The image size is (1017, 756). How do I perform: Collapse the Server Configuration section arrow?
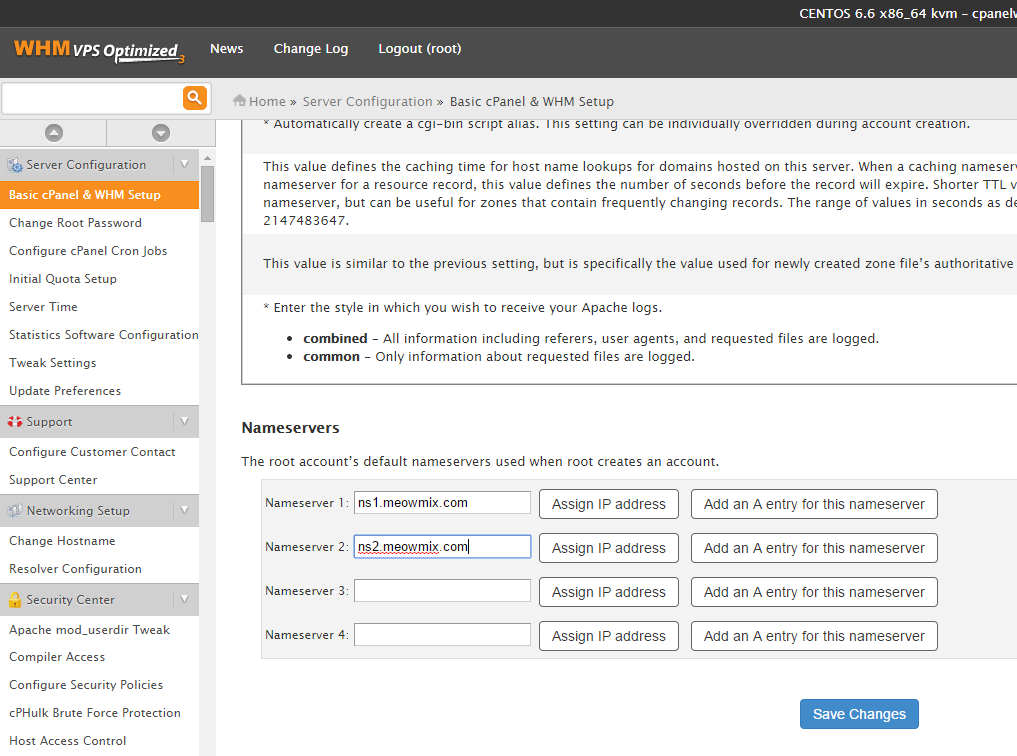tap(185, 165)
